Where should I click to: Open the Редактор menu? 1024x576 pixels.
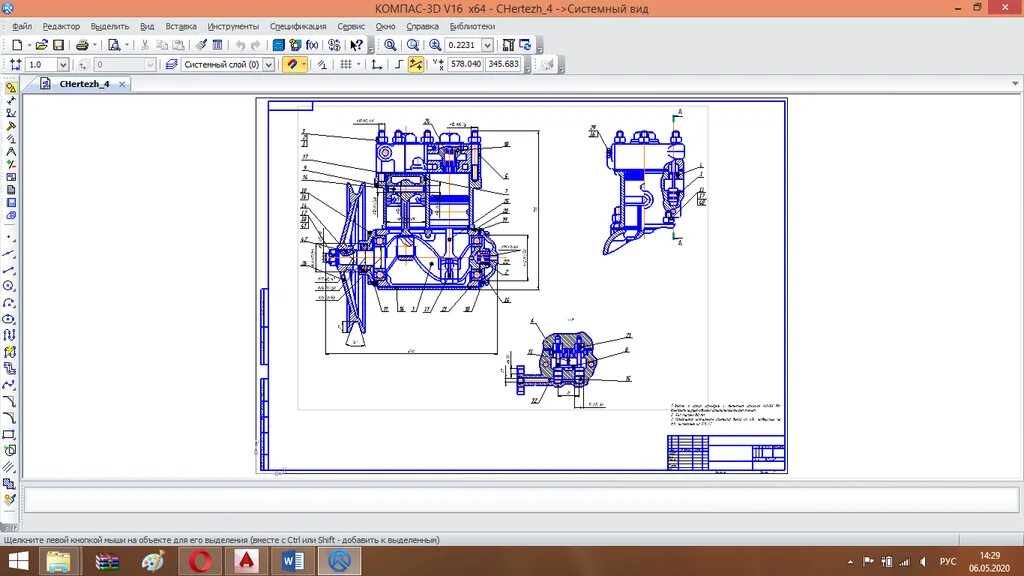coord(61,26)
